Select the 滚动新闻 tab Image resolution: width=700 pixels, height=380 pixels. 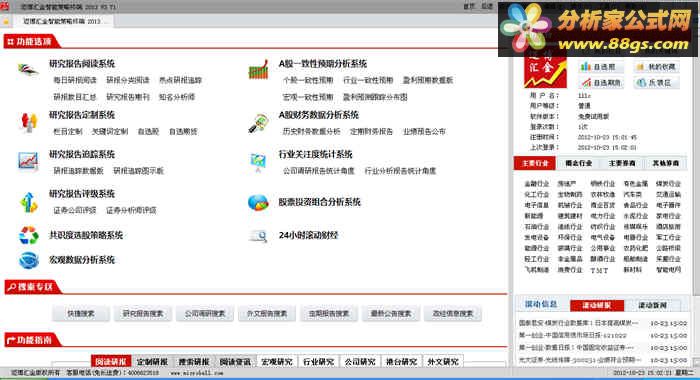[x=652, y=305]
